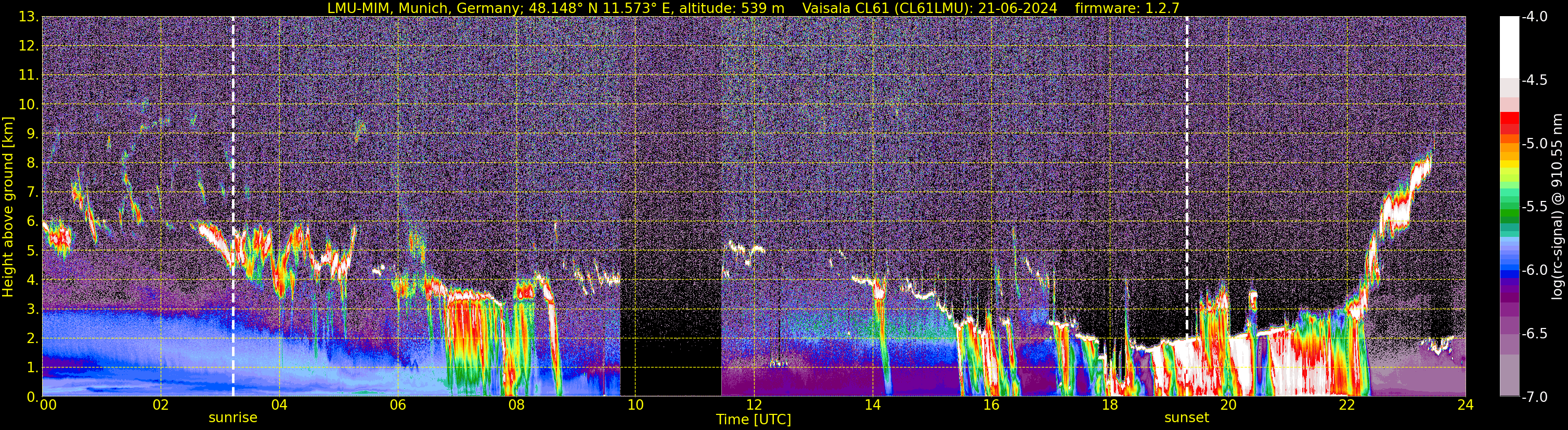Click the "Vaisala CL61 (CL61LMU): 21-06-2024" title text

[930, 8]
